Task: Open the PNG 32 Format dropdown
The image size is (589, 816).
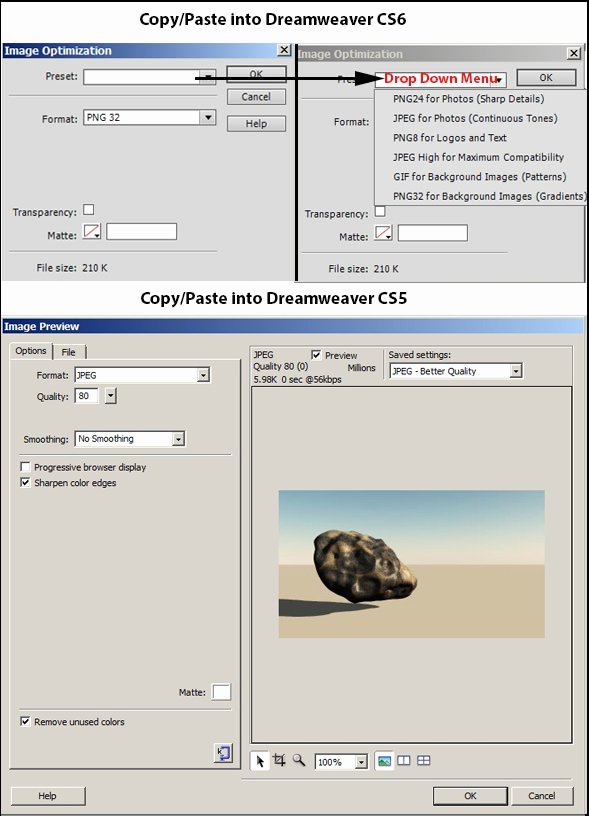Action: [x=208, y=117]
